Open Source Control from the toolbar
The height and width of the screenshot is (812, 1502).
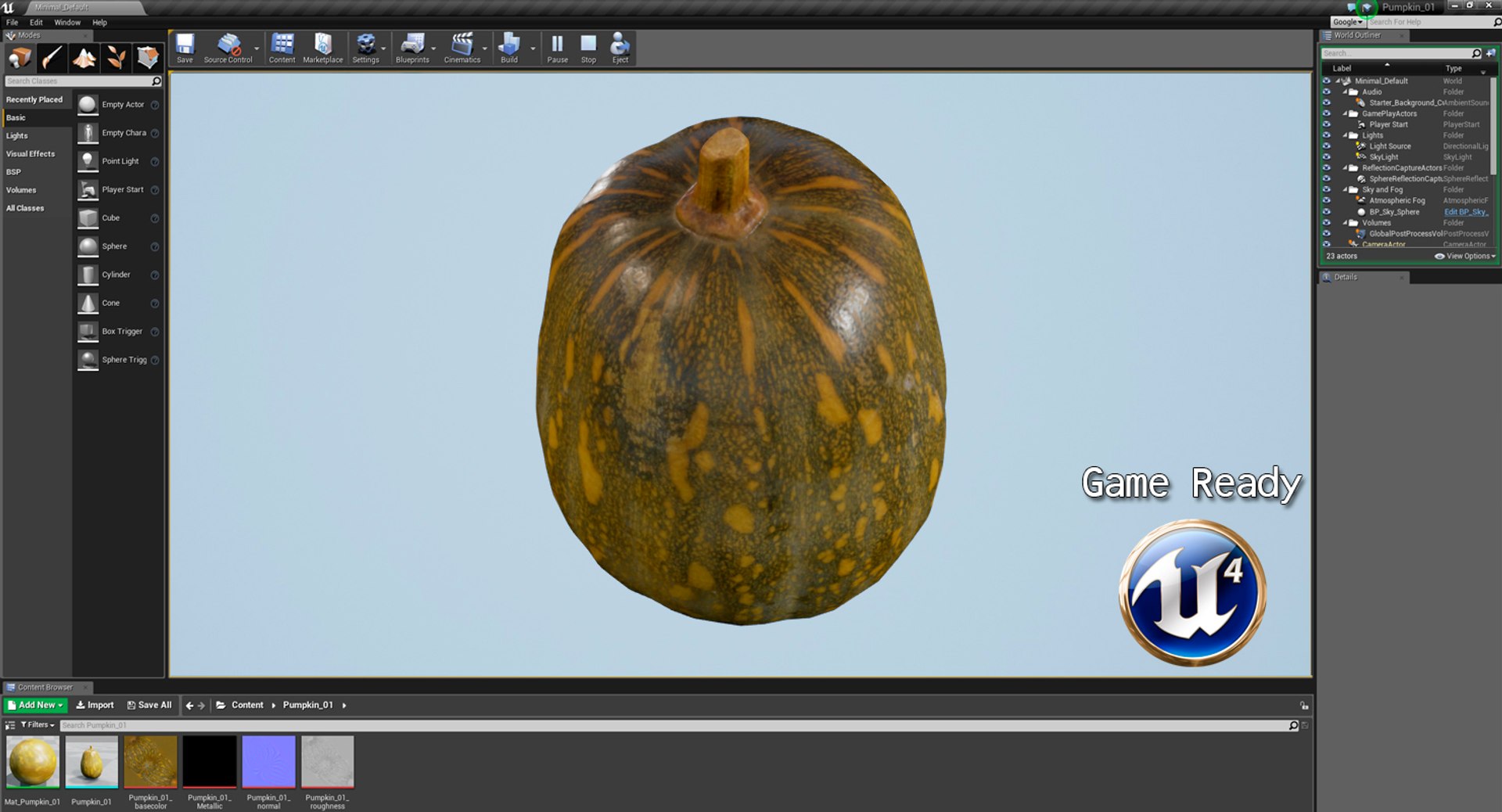pos(228,48)
